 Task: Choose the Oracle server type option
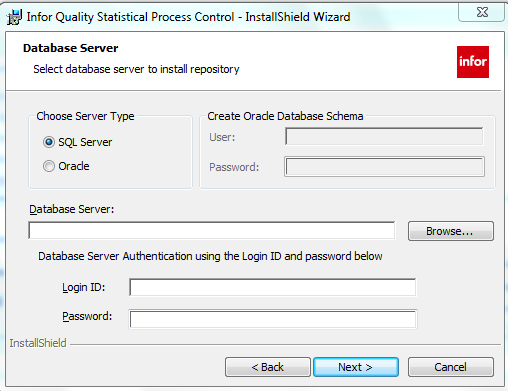click(x=49, y=166)
